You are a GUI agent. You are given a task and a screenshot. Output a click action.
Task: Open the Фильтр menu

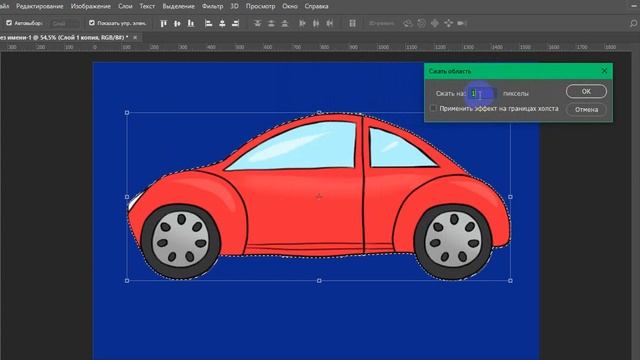click(212, 6)
